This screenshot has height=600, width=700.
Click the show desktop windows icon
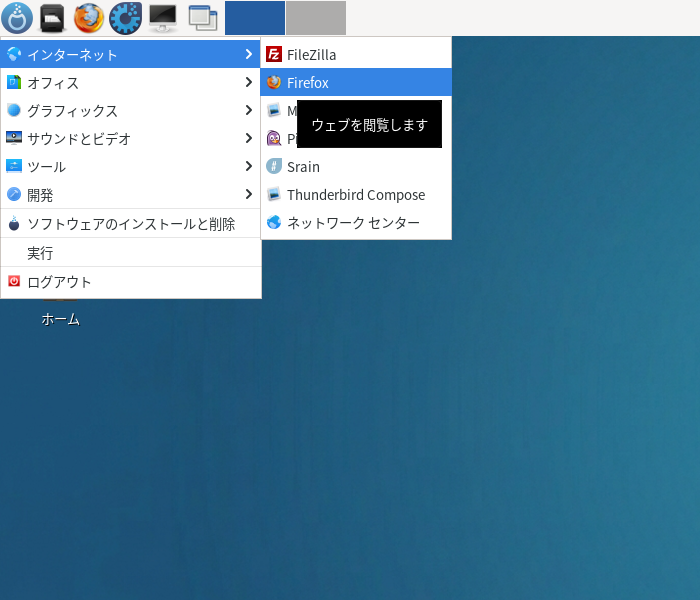pos(203,18)
